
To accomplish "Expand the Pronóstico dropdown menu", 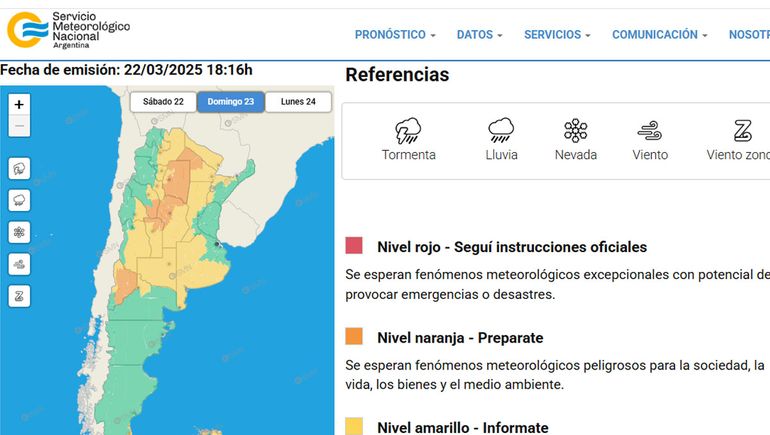I will pyautogui.click(x=395, y=35).
